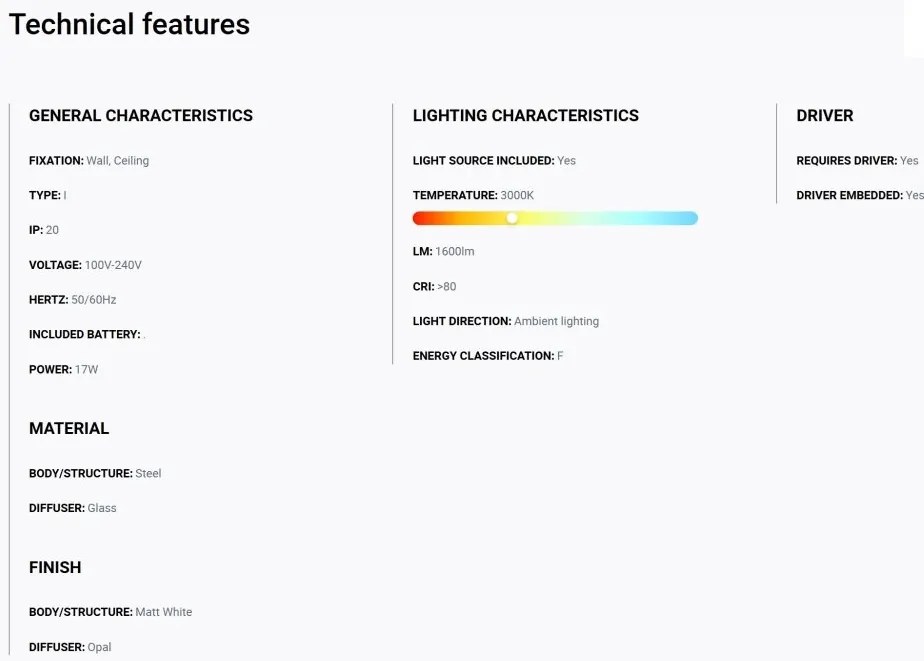Click the LM 1600lm specification
The width and height of the screenshot is (924, 661).
pos(444,252)
